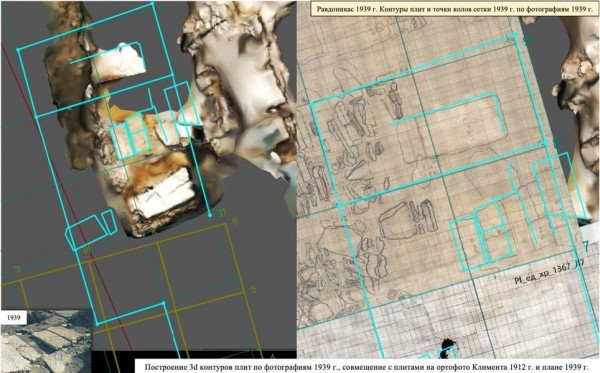
Task: Click cyan corner point at top of left view
Action: click(152, 4)
